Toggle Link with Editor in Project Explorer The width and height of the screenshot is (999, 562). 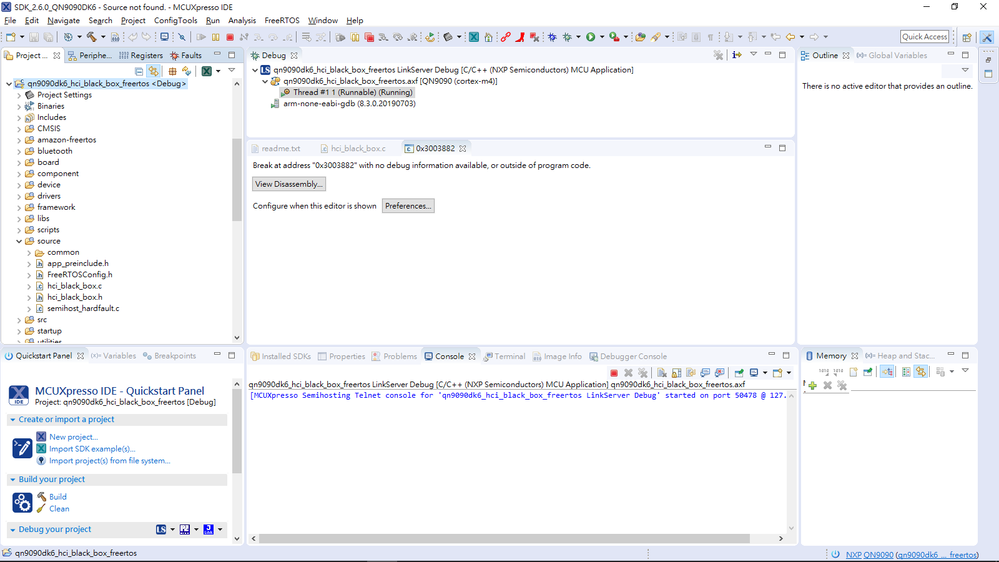(x=154, y=71)
